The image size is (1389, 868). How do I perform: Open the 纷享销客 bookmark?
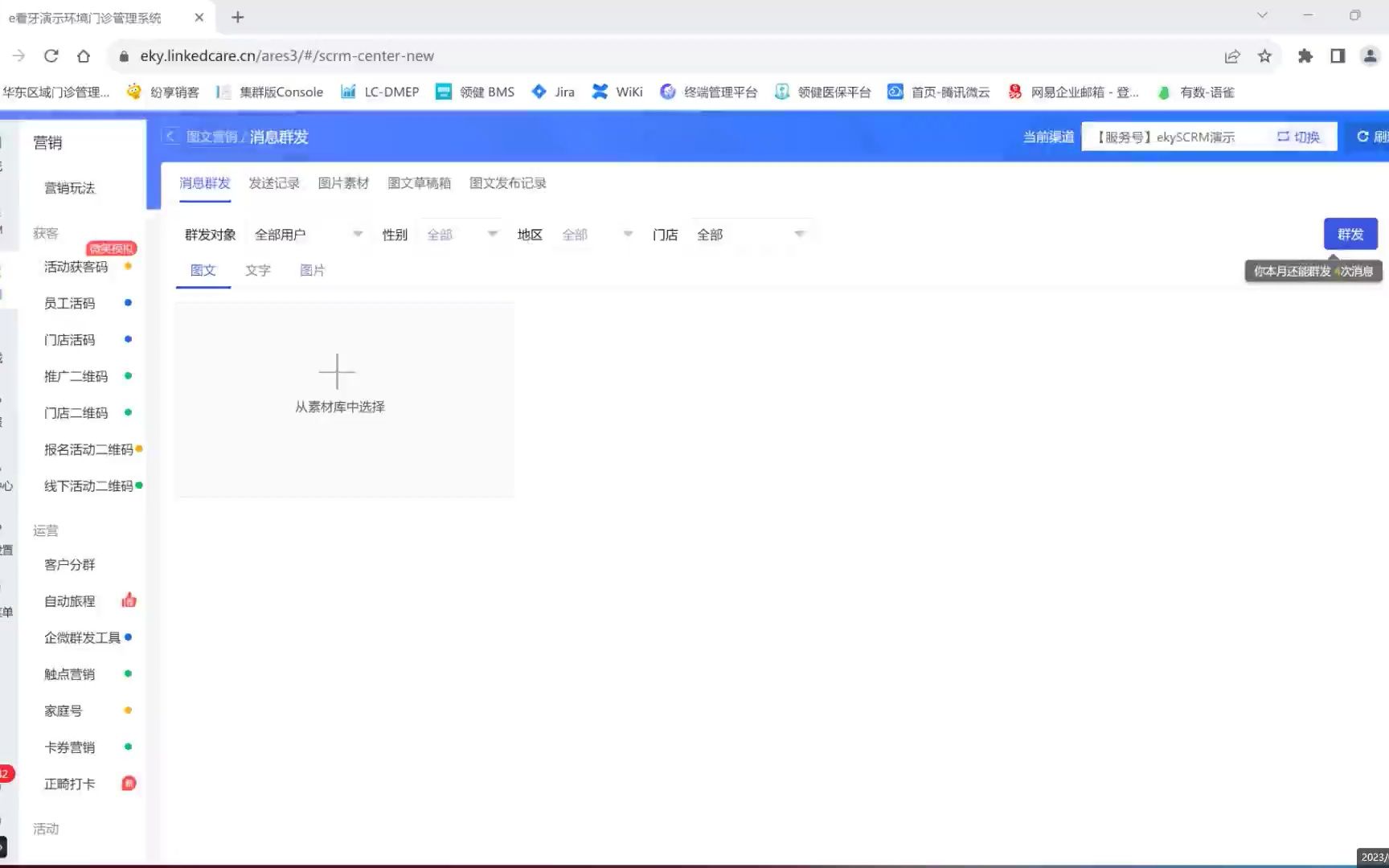click(x=163, y=92)
